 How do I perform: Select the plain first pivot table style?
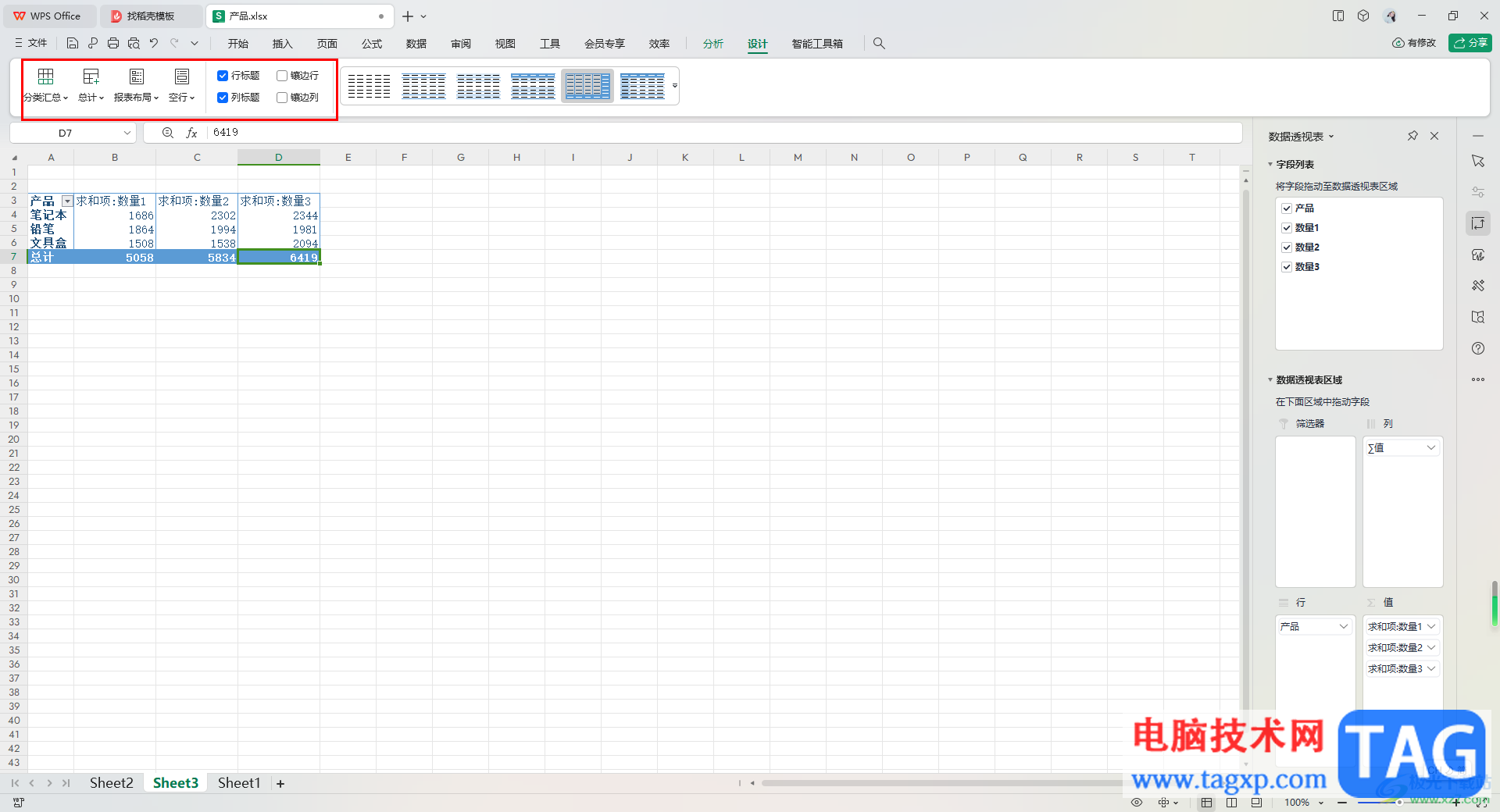tap(369, 86)
